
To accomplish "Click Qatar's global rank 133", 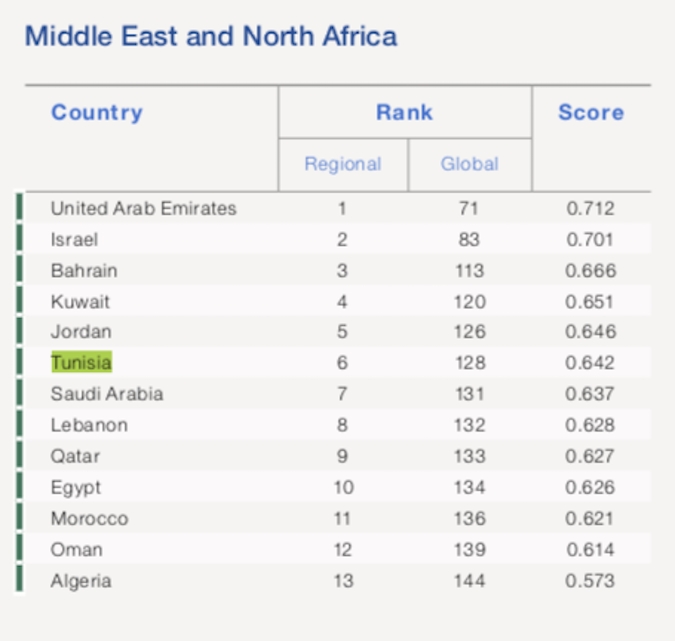I will pos(470,456).
